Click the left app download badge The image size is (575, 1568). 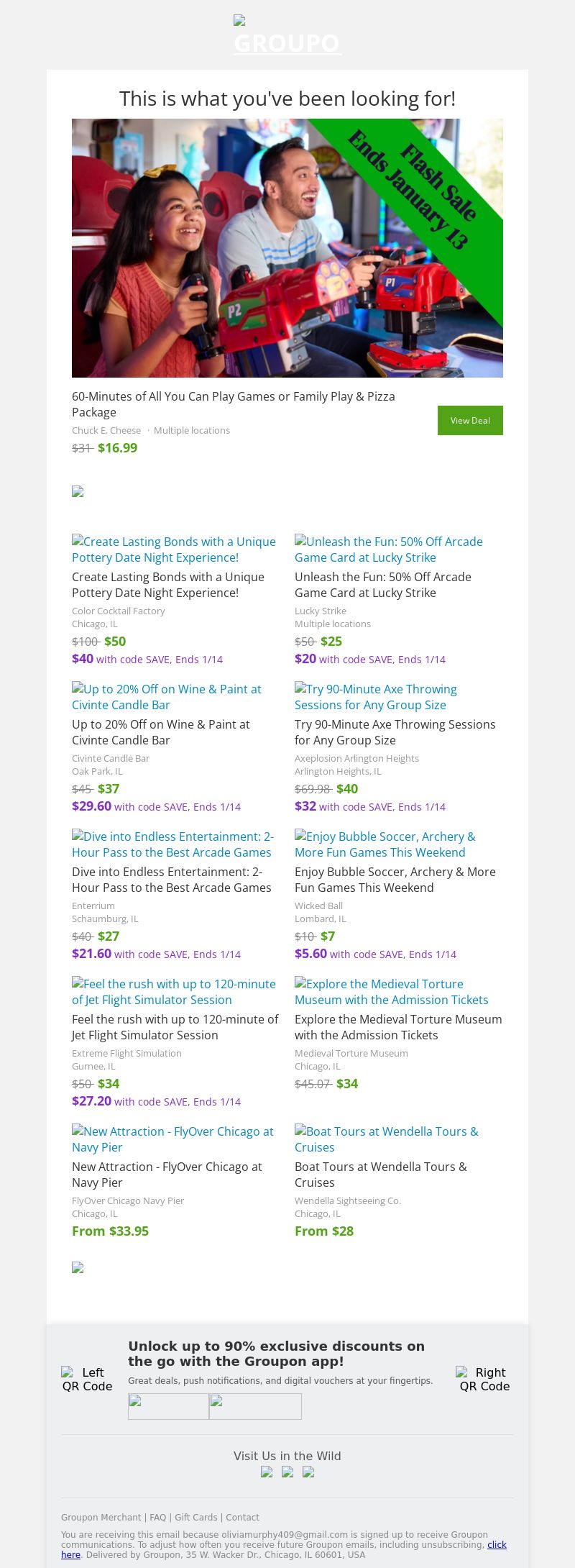point(168,1406)
